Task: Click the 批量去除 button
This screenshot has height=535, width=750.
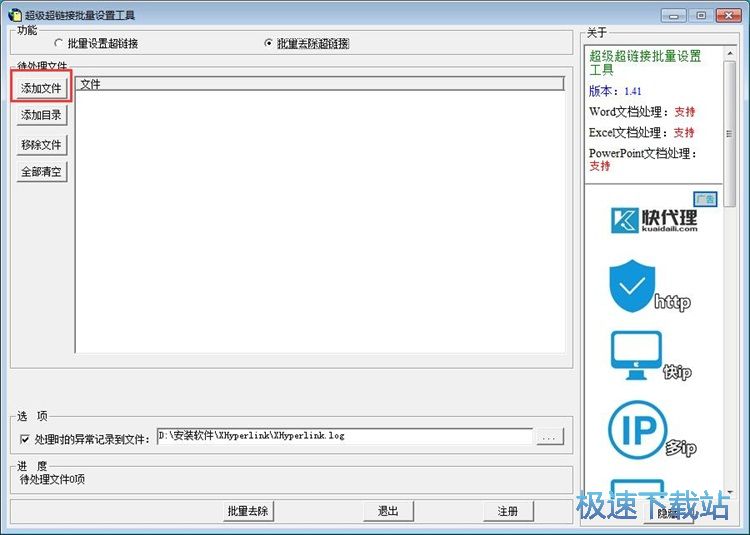Action: [x=247, y=511]
